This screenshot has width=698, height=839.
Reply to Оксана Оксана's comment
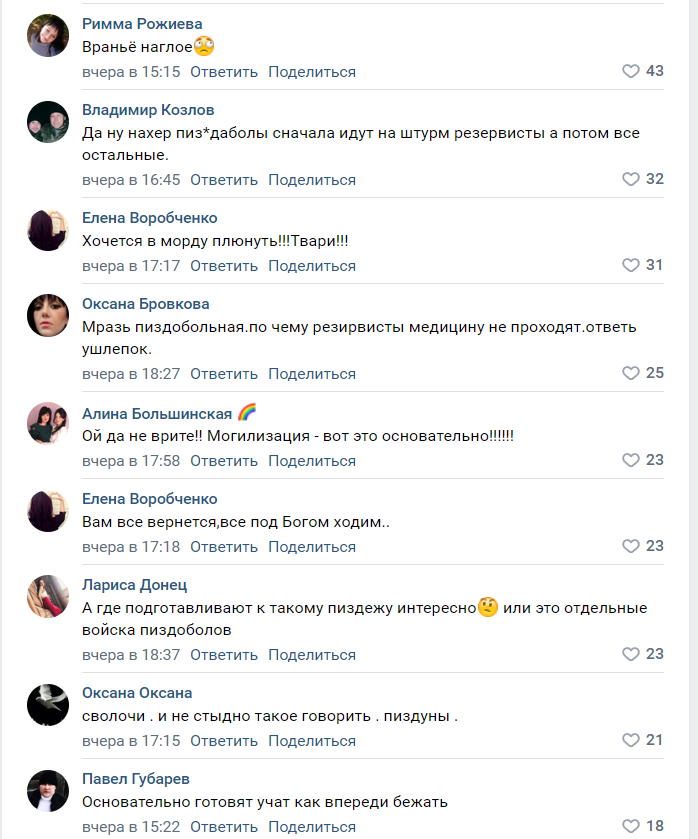click(224, 741)
